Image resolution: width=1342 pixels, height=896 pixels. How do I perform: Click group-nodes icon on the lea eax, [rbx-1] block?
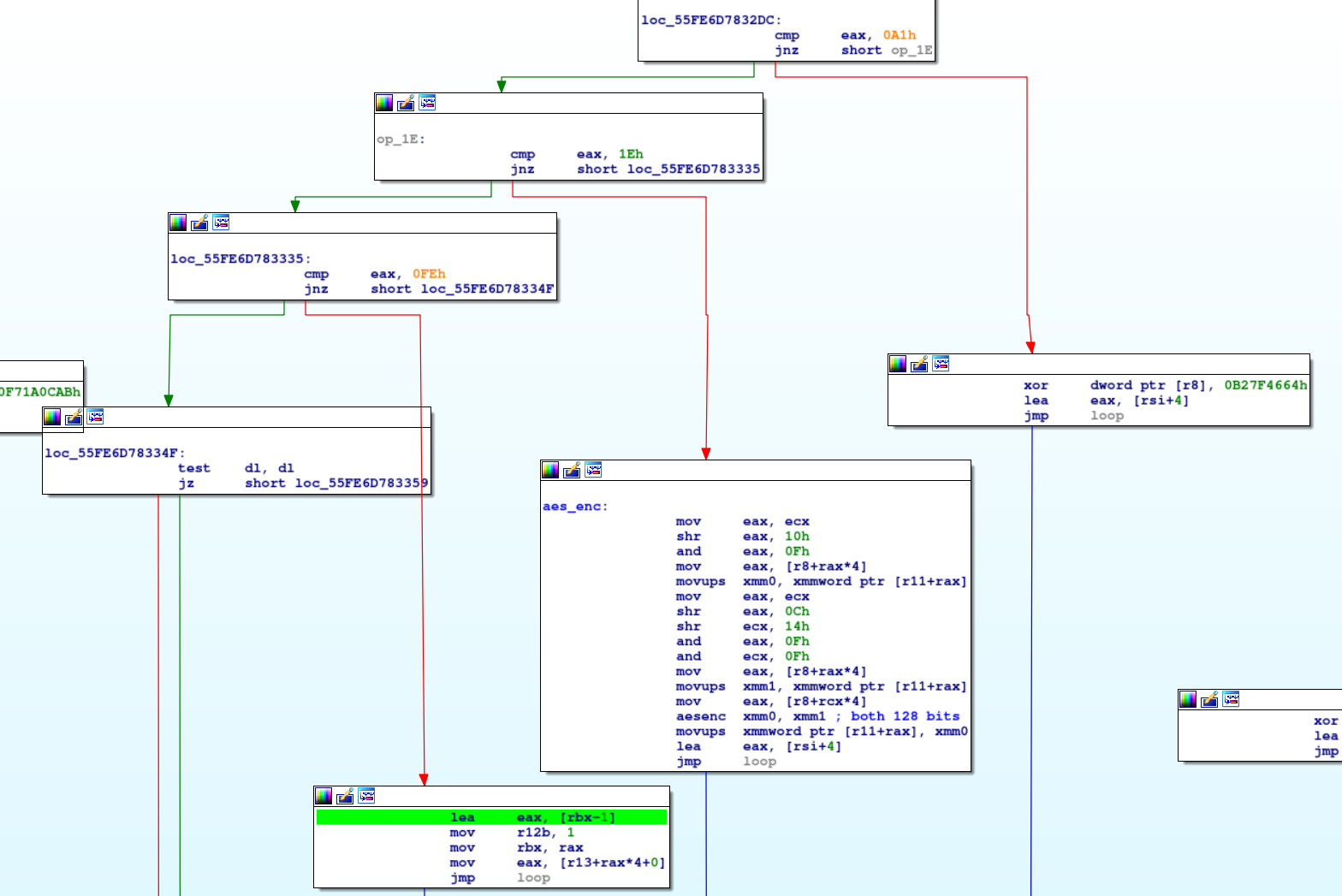[x=366, y=796]
